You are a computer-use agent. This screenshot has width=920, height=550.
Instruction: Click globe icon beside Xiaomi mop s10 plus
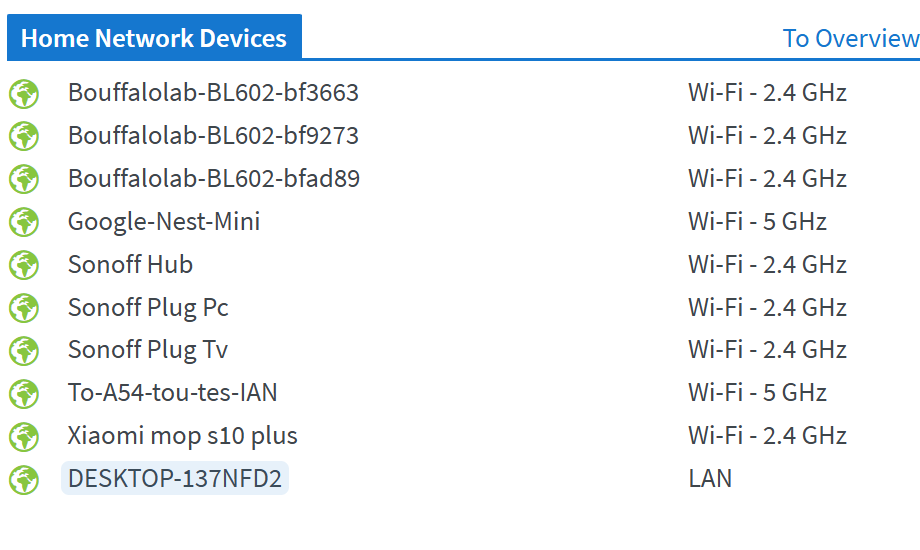[x=24, y=437]
